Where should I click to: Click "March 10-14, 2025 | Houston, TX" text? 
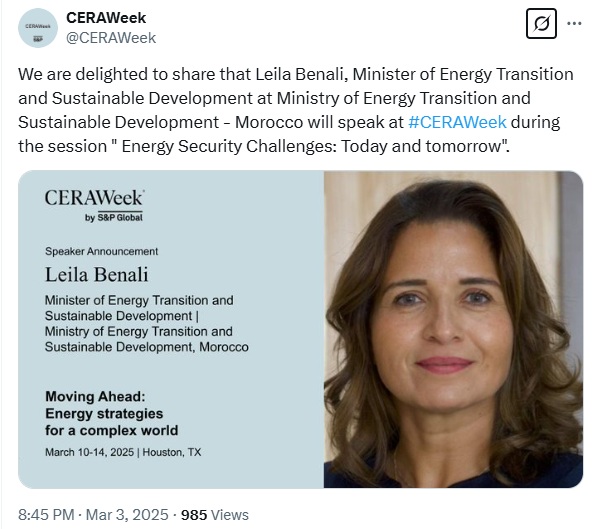pyautogui.click(x=123, y=452)
